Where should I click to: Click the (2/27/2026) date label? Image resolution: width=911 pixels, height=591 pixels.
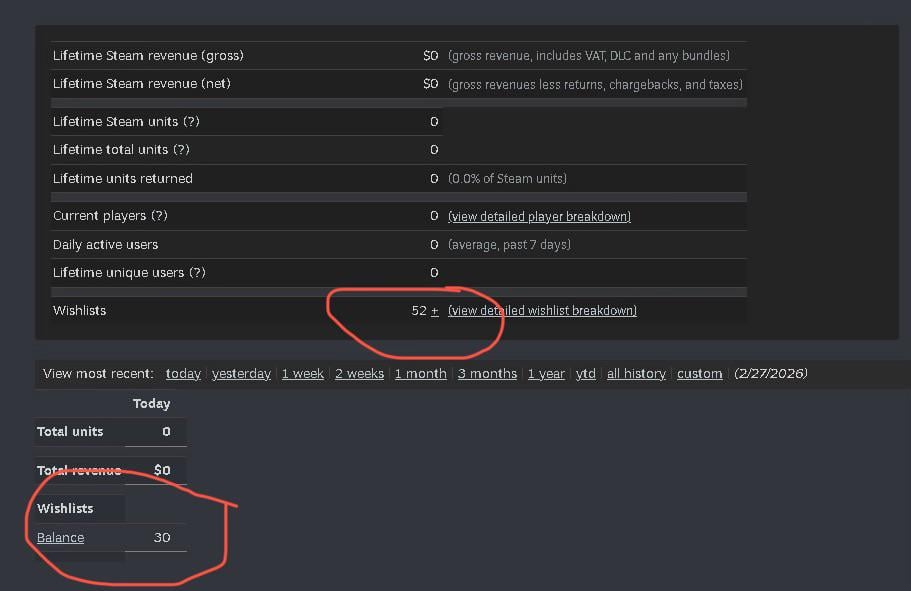pyautogui.click(x=770, y=374)
